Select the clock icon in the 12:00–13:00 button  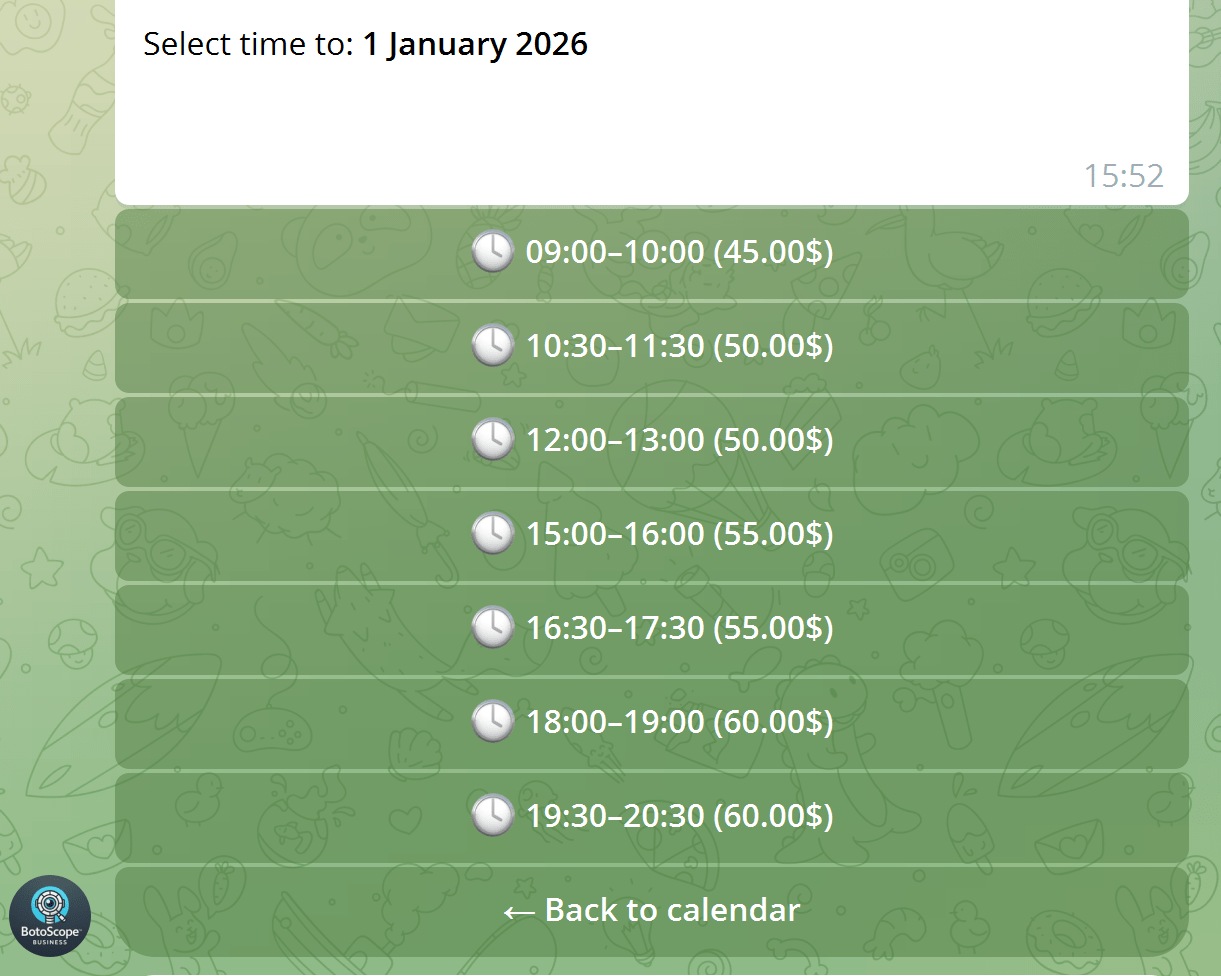pyautogui.click(x=492, y=440)
